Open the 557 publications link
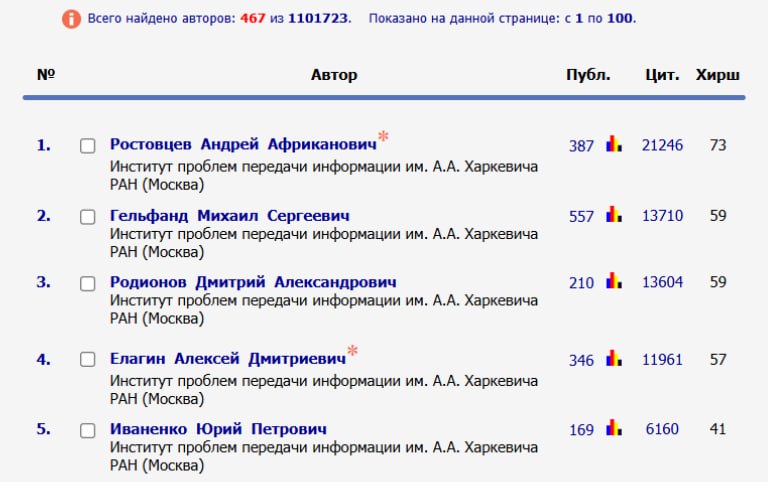The height and width of the screenshot is (482, 768). pyautogui.click(x=581, y=217)
